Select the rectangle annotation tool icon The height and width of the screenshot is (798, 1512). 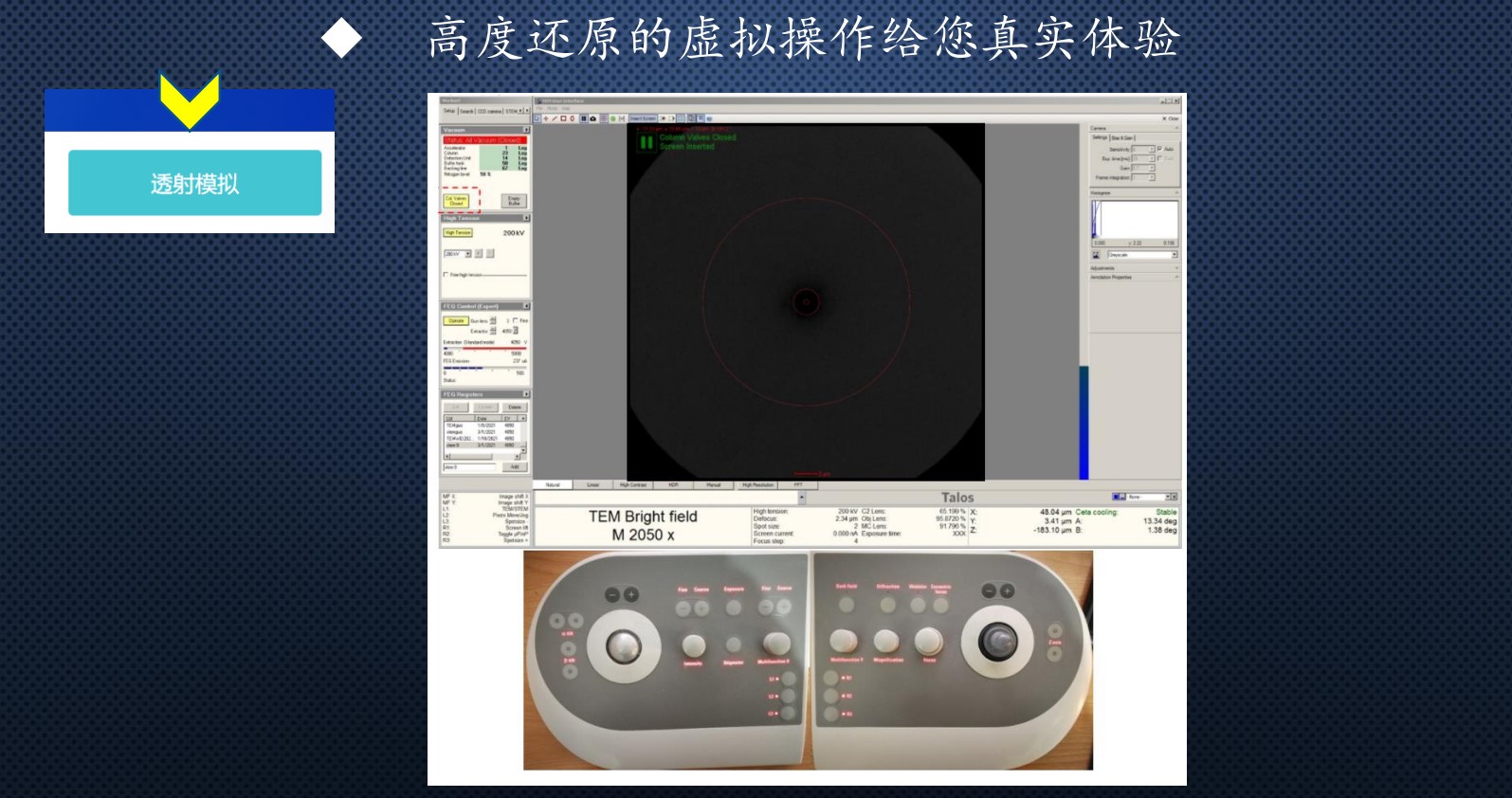(x=563, y=118)
